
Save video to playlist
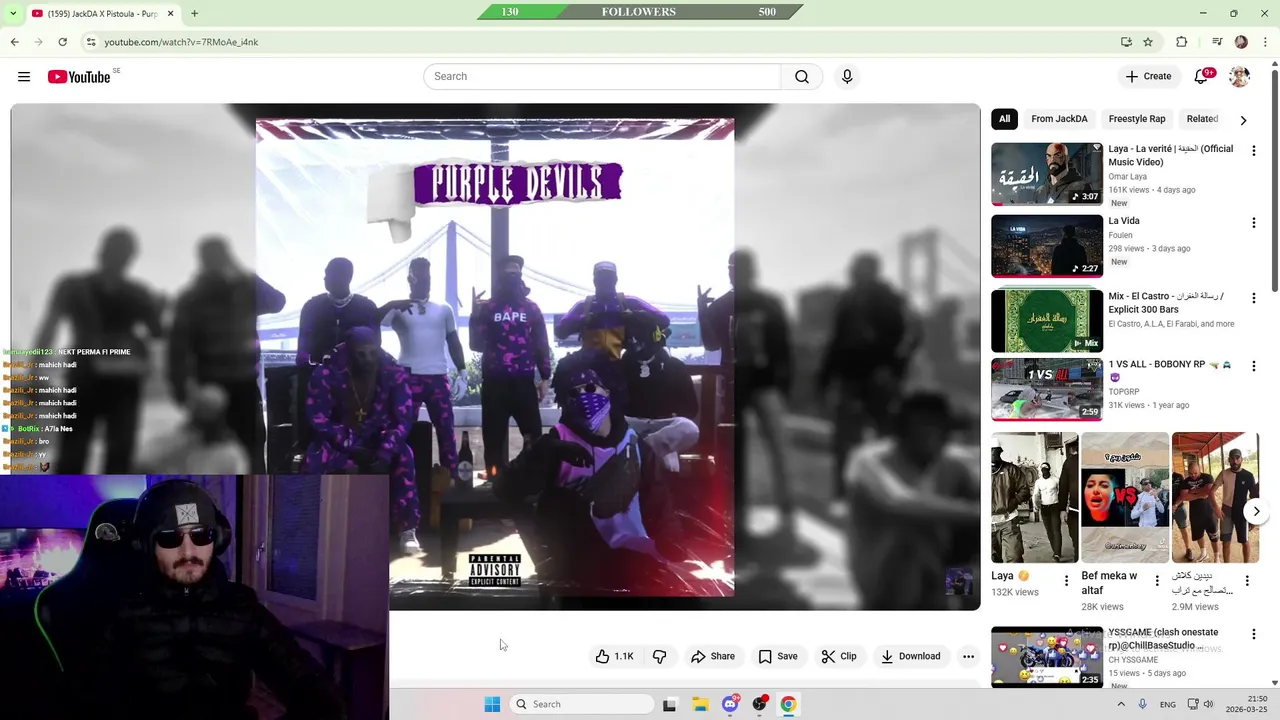777,656
